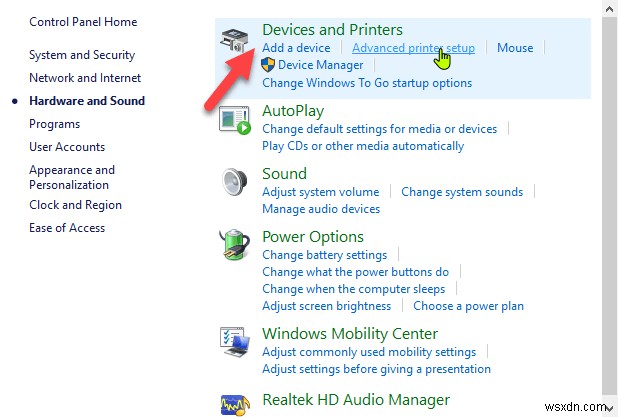Open Change Windows To Go startup options
The image size is (618, 417).
coord(367,83)
